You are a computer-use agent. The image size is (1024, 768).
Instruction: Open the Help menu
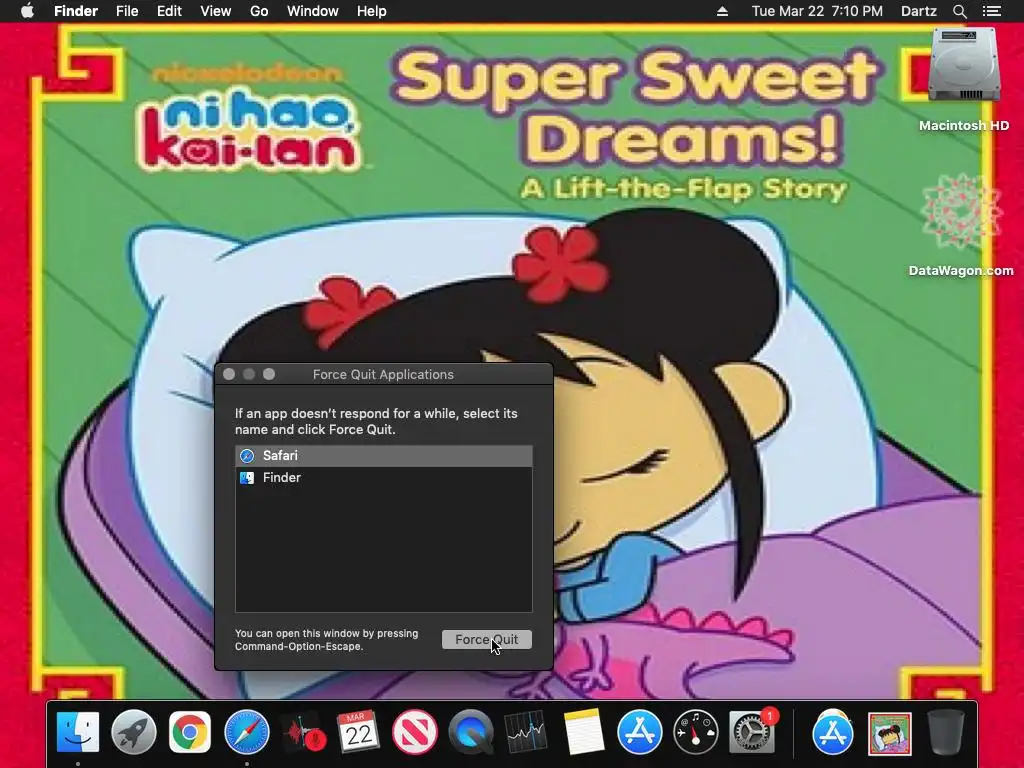[x=372, y=11]
